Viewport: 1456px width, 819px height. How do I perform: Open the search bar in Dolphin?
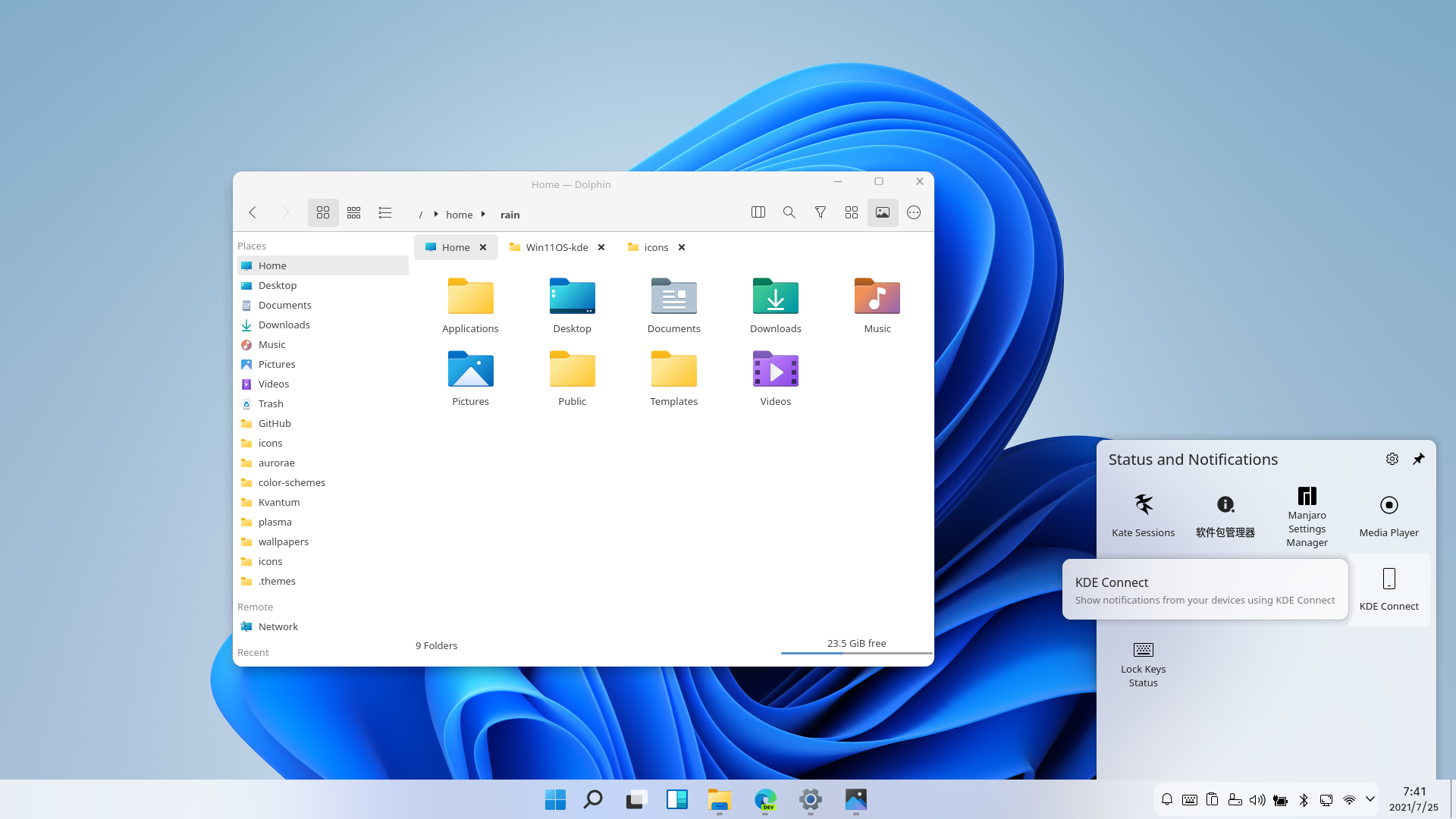789,212
